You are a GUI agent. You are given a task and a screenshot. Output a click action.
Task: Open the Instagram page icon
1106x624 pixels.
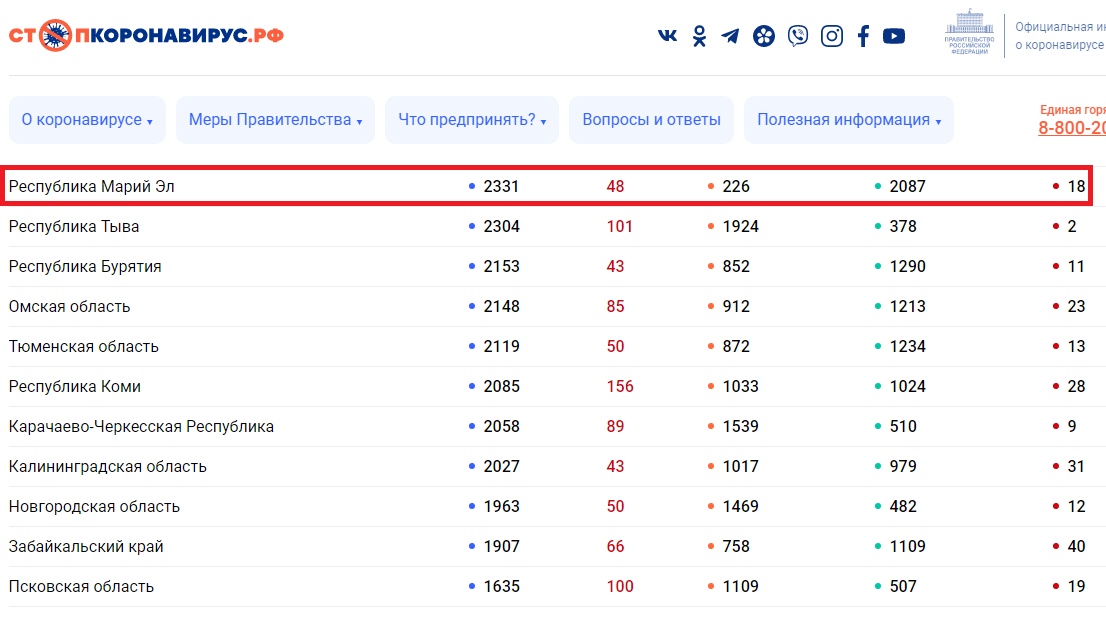(831, 35)
